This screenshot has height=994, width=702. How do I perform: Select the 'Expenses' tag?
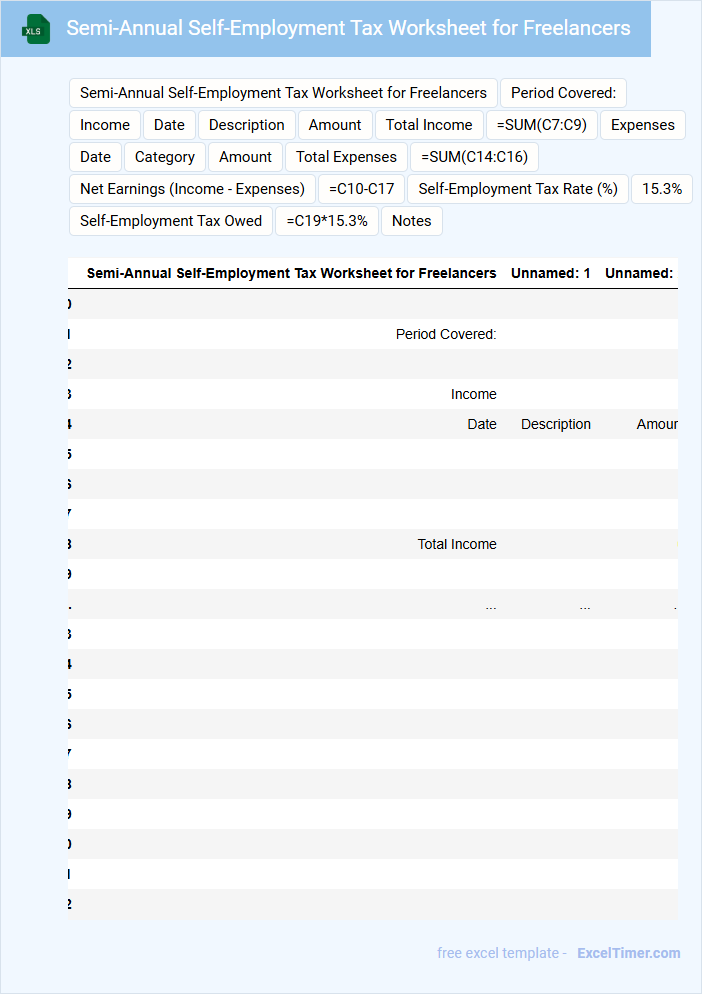pyautogui.click(x=642, y=125)
